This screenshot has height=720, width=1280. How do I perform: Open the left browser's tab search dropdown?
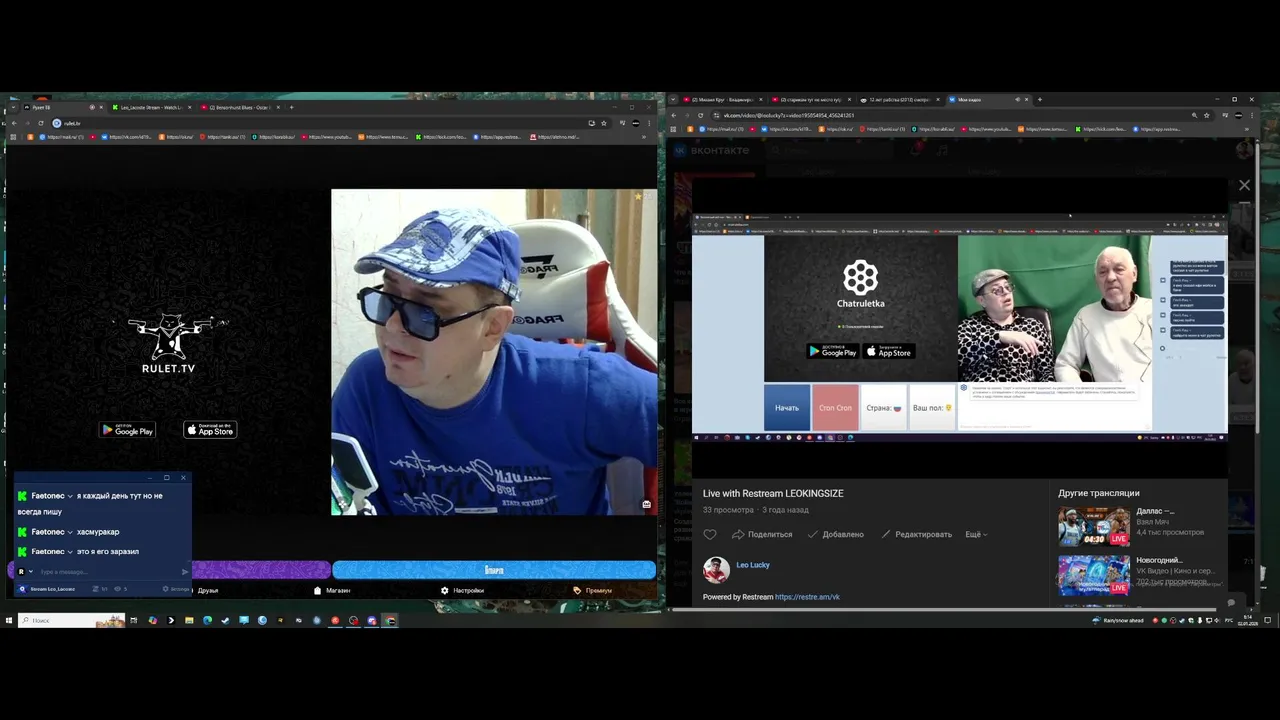(x=13, y=107)
